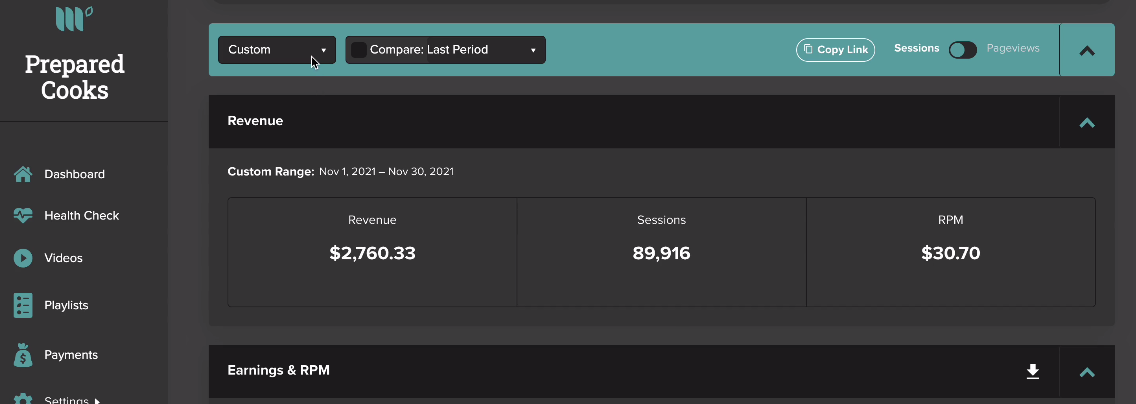The image size is (1136, 404).
Task: Click the Playlists list icon
Action: pos(23,305)
